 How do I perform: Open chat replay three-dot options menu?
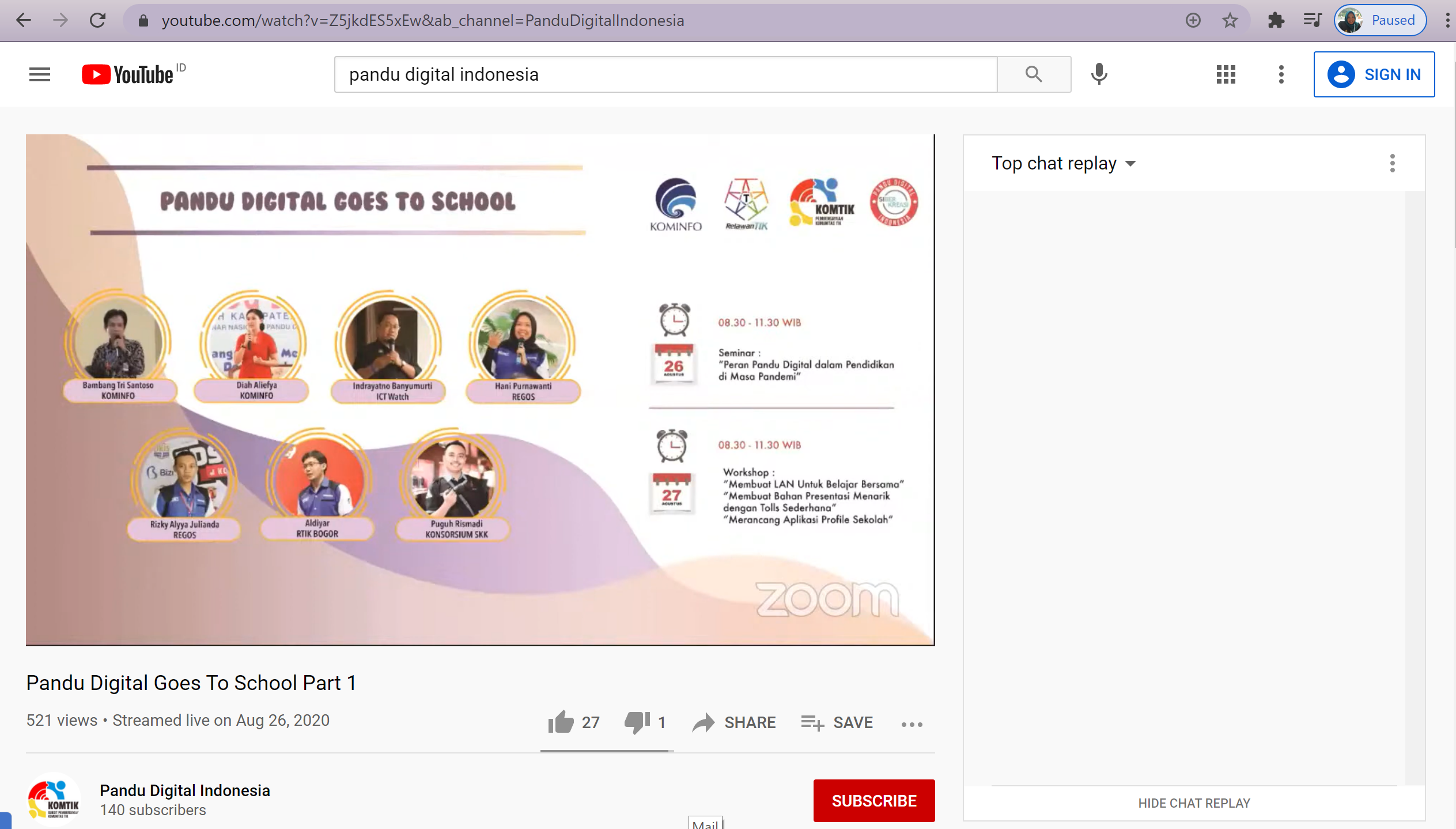[1392, 164]
